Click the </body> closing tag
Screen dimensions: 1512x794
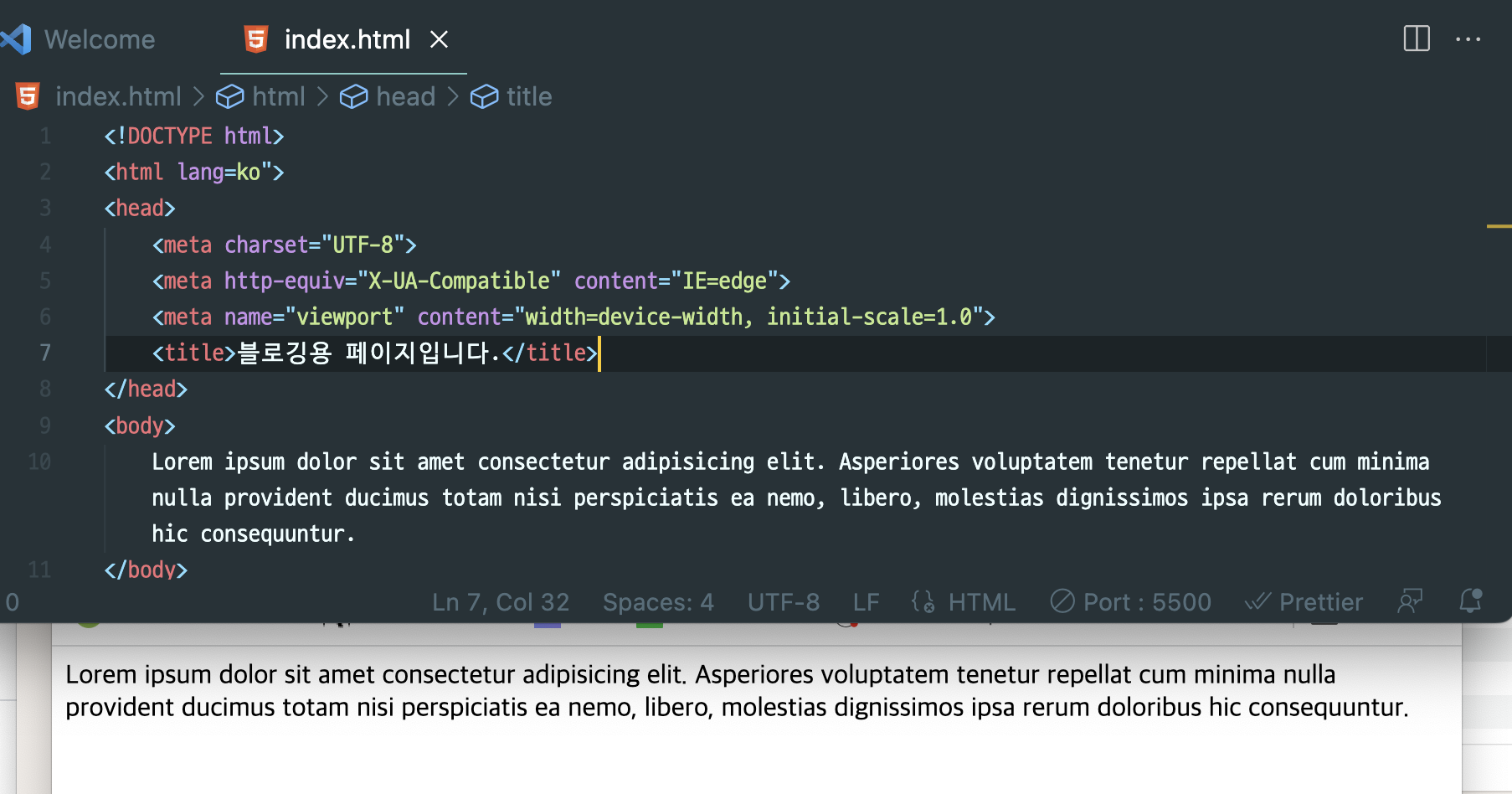146,570
